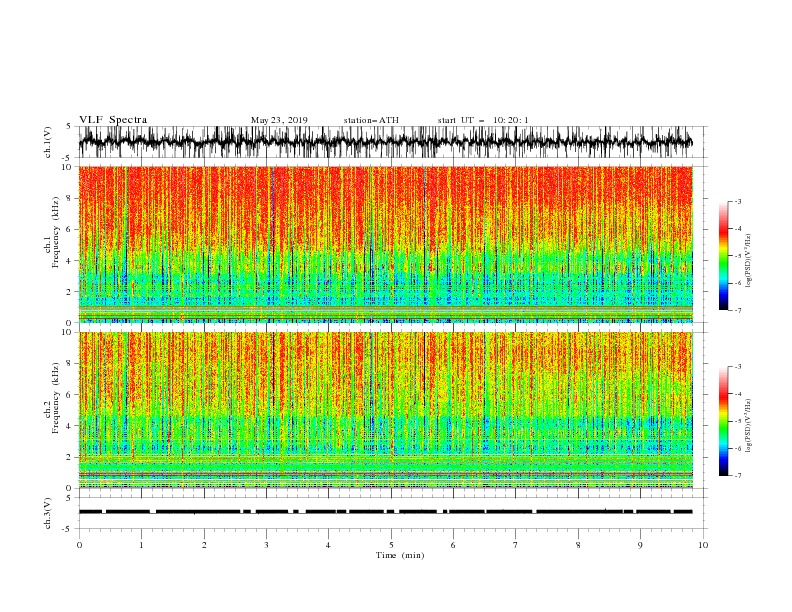Click the "ch.1(V)" axis label
792x612 pixels.
[48, 142]
